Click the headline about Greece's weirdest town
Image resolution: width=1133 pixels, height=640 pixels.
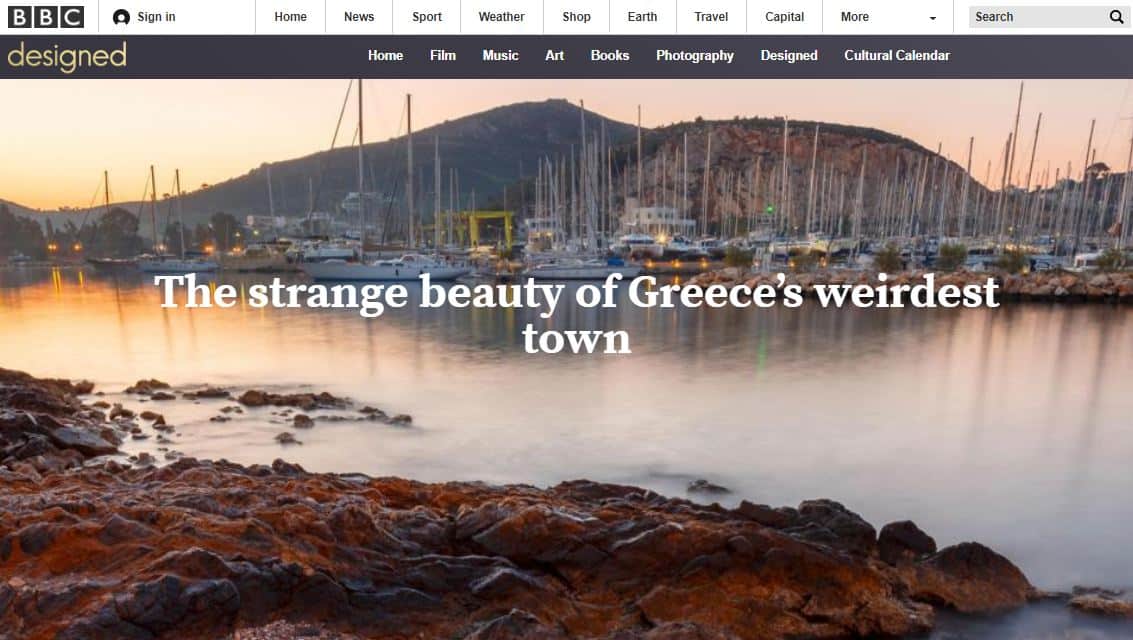[577, 314]
